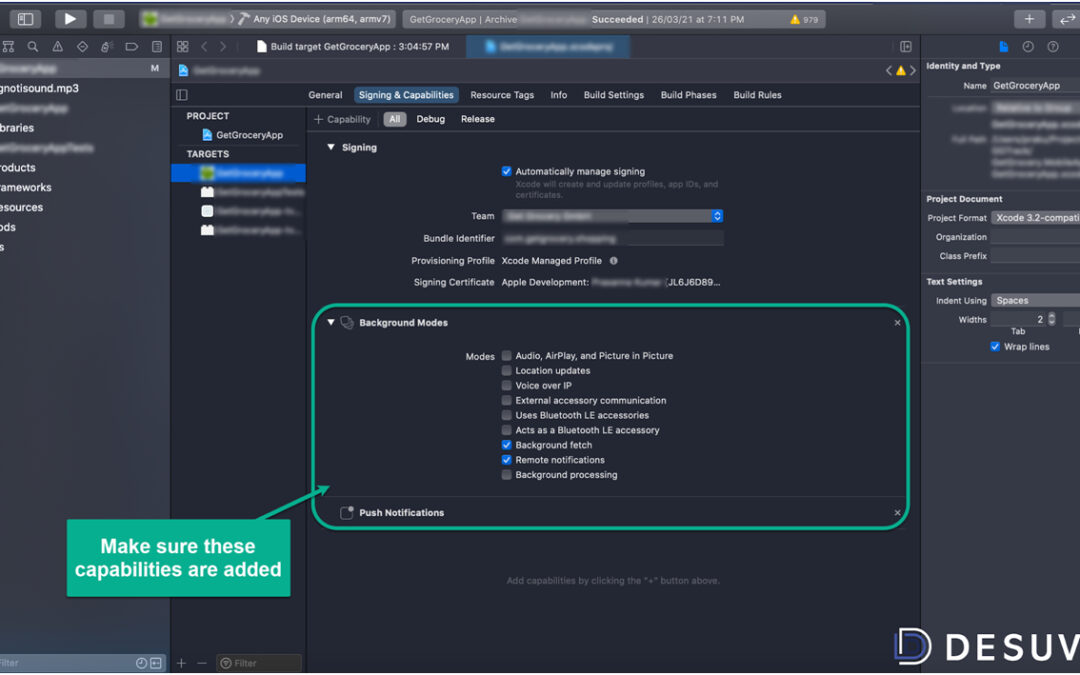Open the report navigator icon
Viewport: 1080px width, 675px height.
tap(156, 47)
